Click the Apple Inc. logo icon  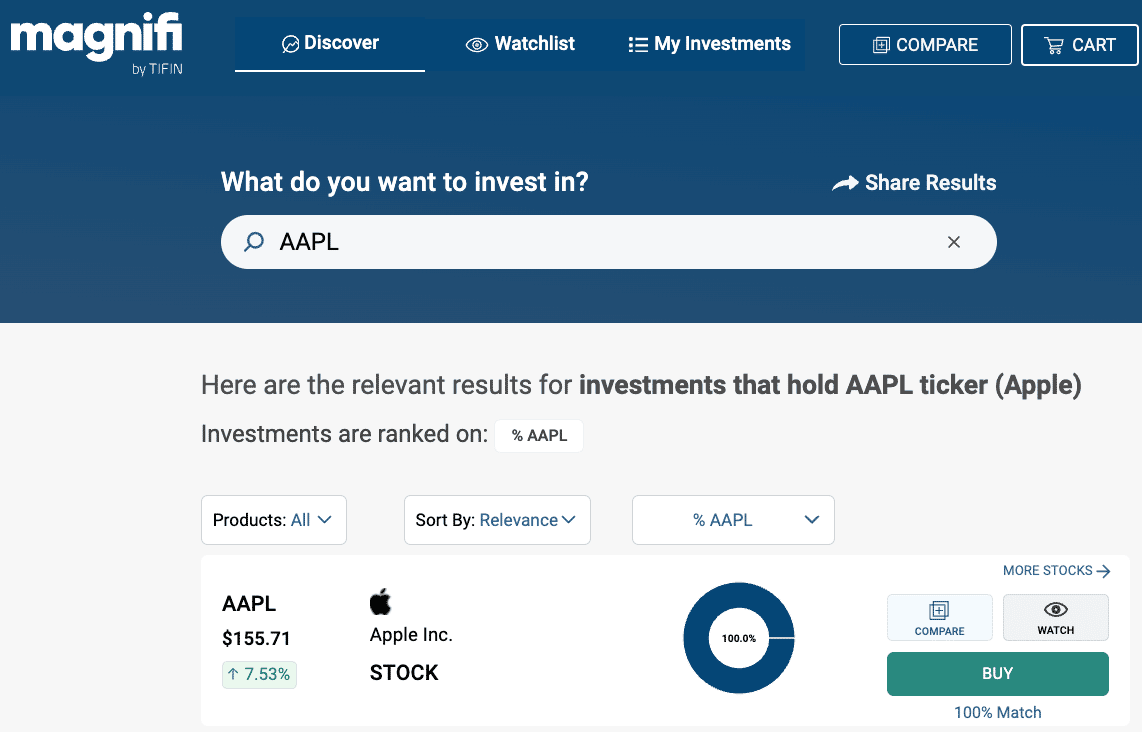coord(380,602)
